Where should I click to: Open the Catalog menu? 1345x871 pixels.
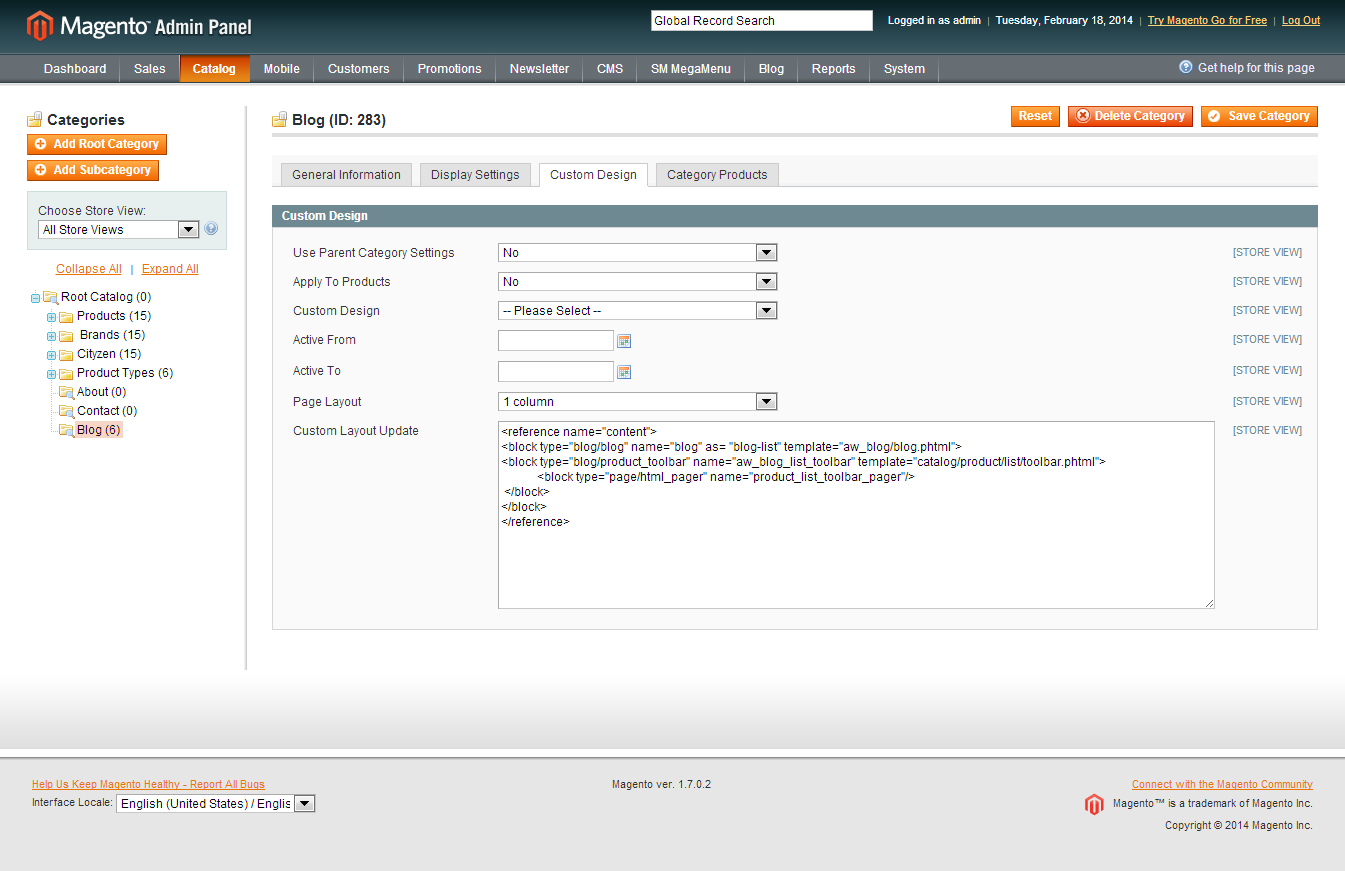click(x=214, y=69)
